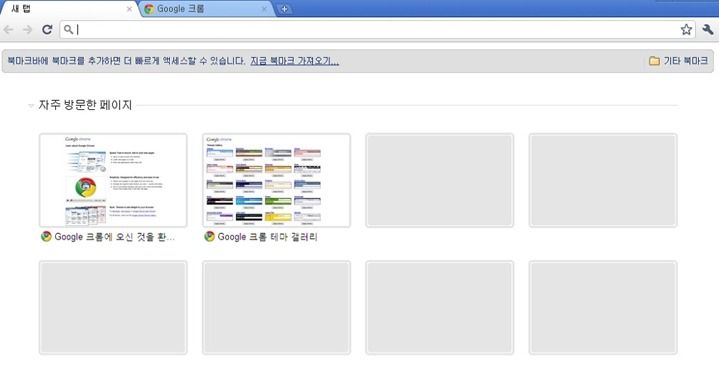719x389 pixels.
Task: Click Chrome favicon beside 'Google 크롬에 오신 것을 환…'
Action: pos(46,236)
